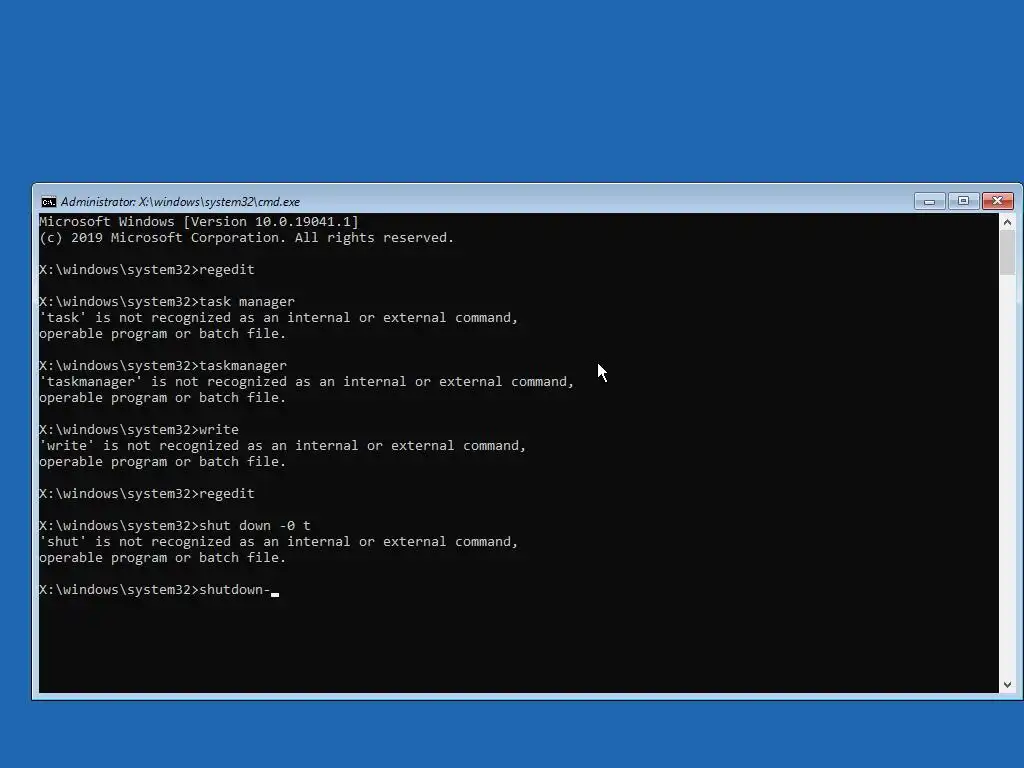Click the scrollbar down arrow
This screenshot has width=1024, height=768.
1007,684
